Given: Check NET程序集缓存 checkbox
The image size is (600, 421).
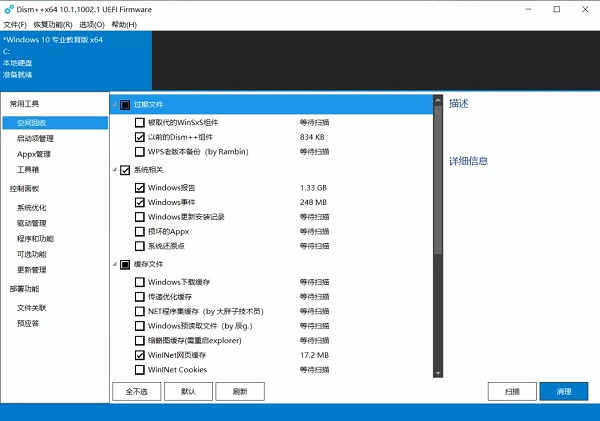Looking at the screenshot, I should tap(140, 311).
